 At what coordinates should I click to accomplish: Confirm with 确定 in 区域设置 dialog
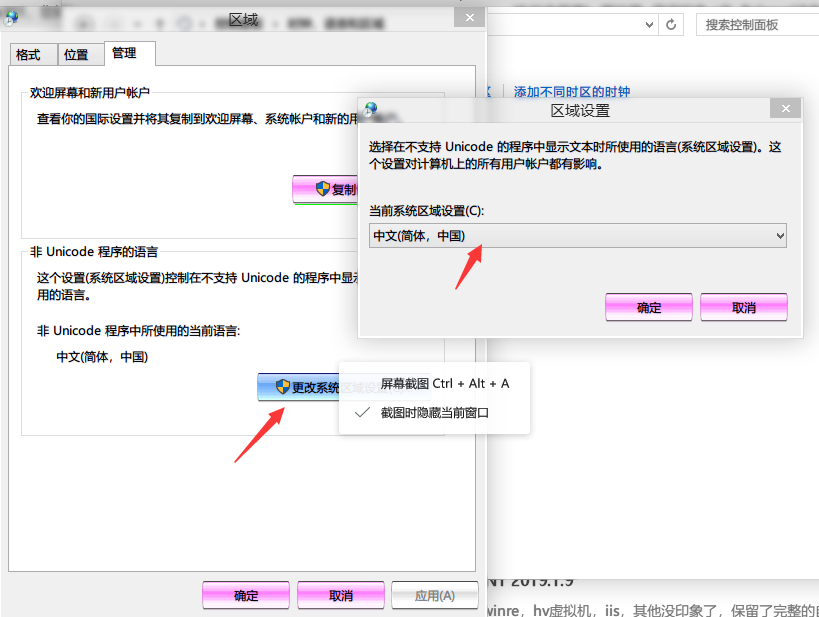pos(649,307)
